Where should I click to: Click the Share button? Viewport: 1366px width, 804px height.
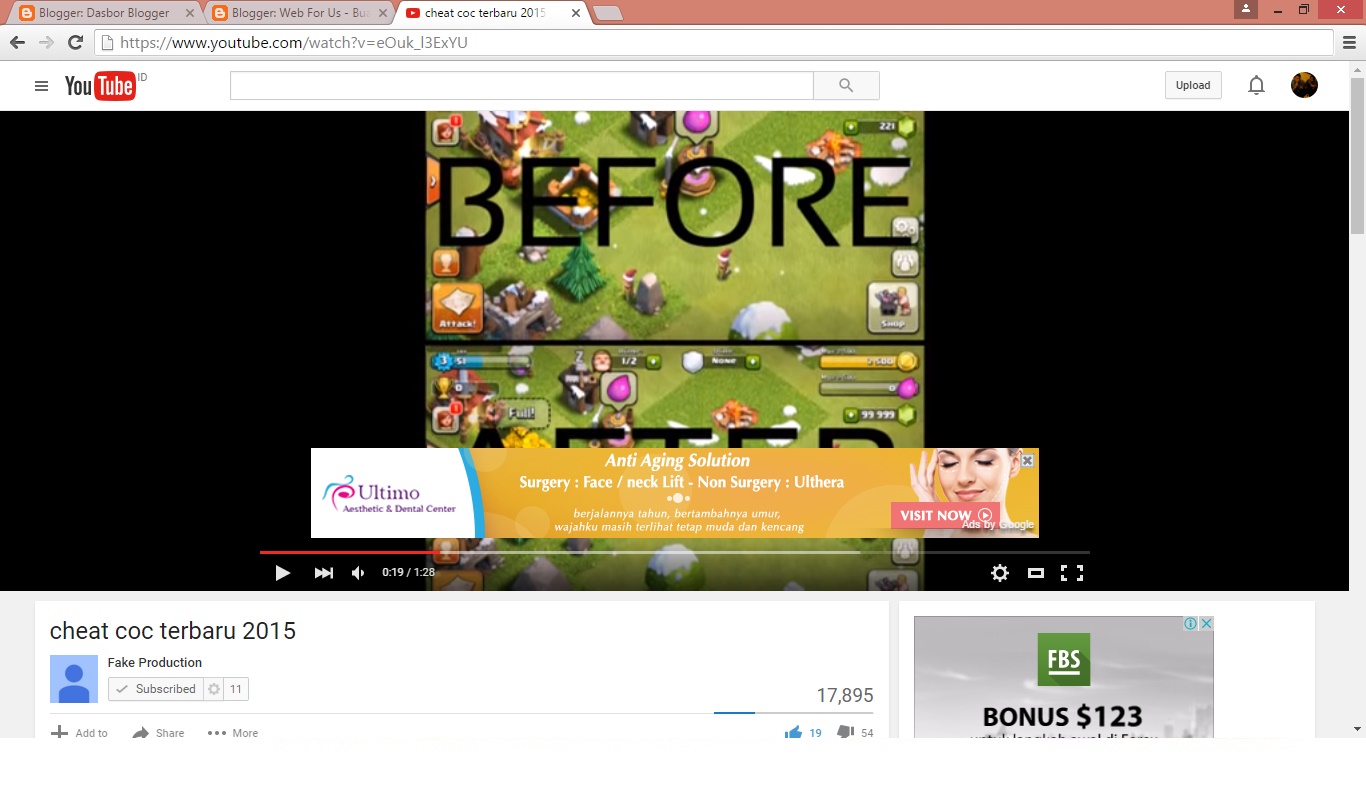tap(159, 733)
